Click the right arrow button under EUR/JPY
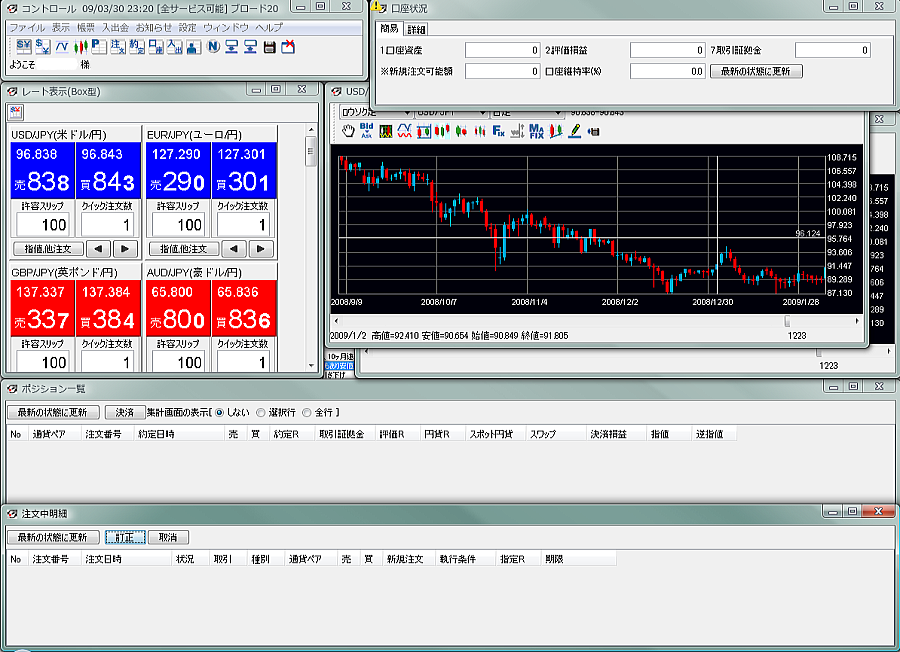This screenshot has height=652, width=900. [261, 249]
